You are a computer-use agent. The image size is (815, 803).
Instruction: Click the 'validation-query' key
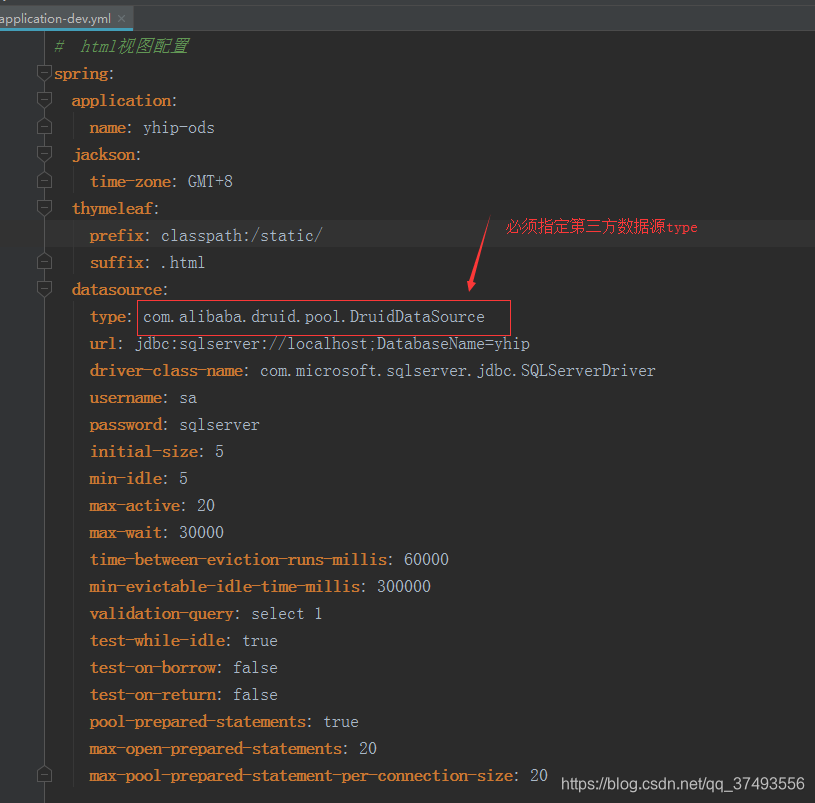(162, 614)
